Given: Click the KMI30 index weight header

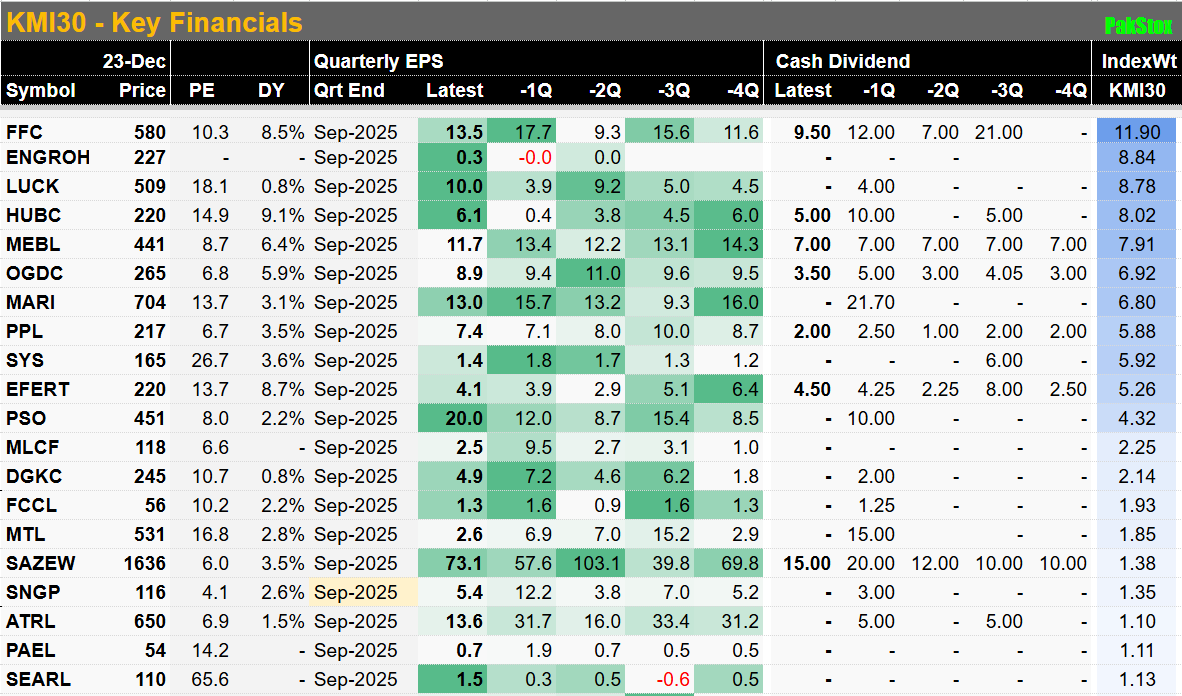Looking at the screenshot, I should click(x=1138, y=90).
